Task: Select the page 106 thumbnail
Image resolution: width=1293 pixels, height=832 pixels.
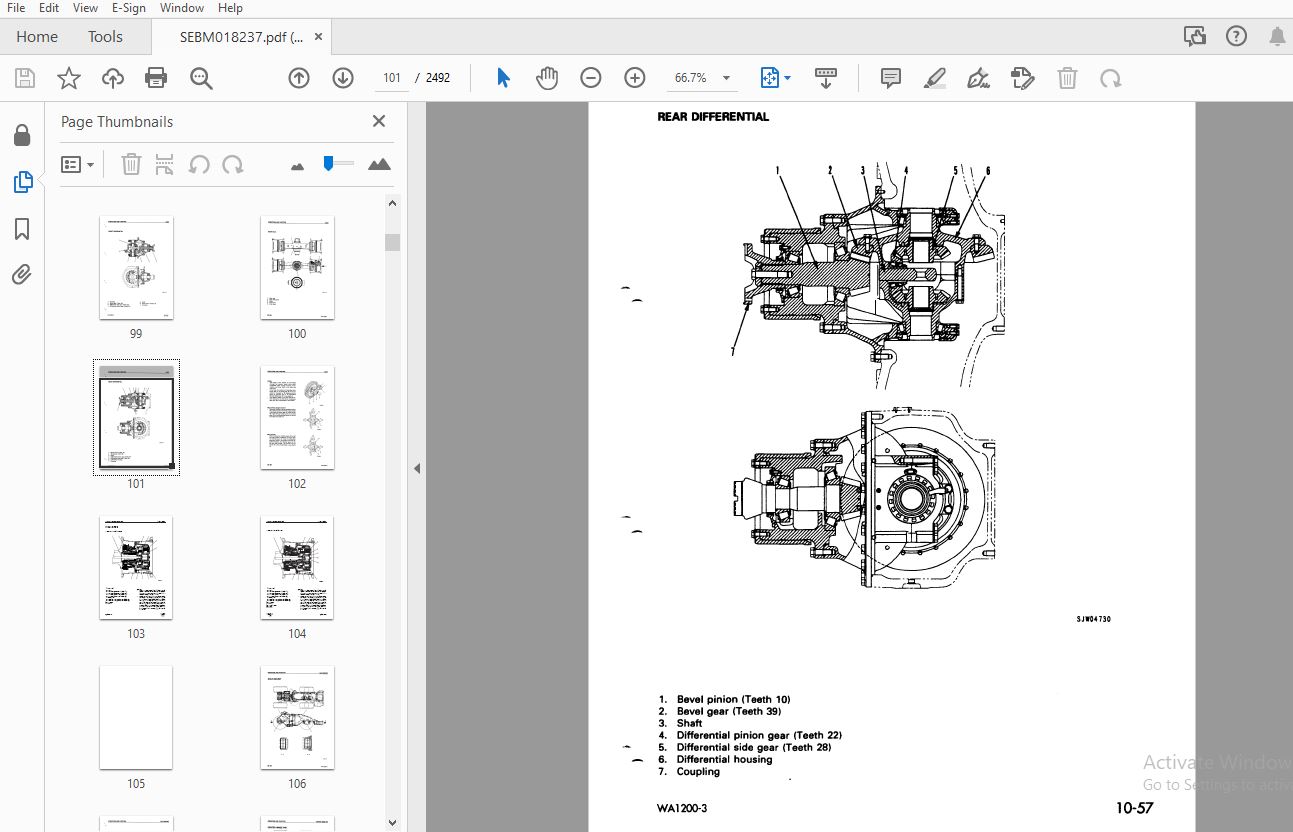Action: 297,718
